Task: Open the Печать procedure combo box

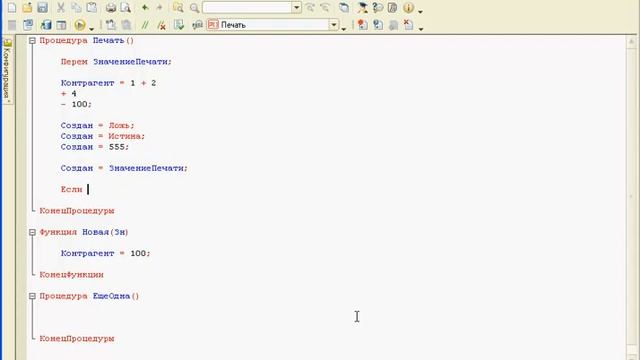Action: point(273,25)
